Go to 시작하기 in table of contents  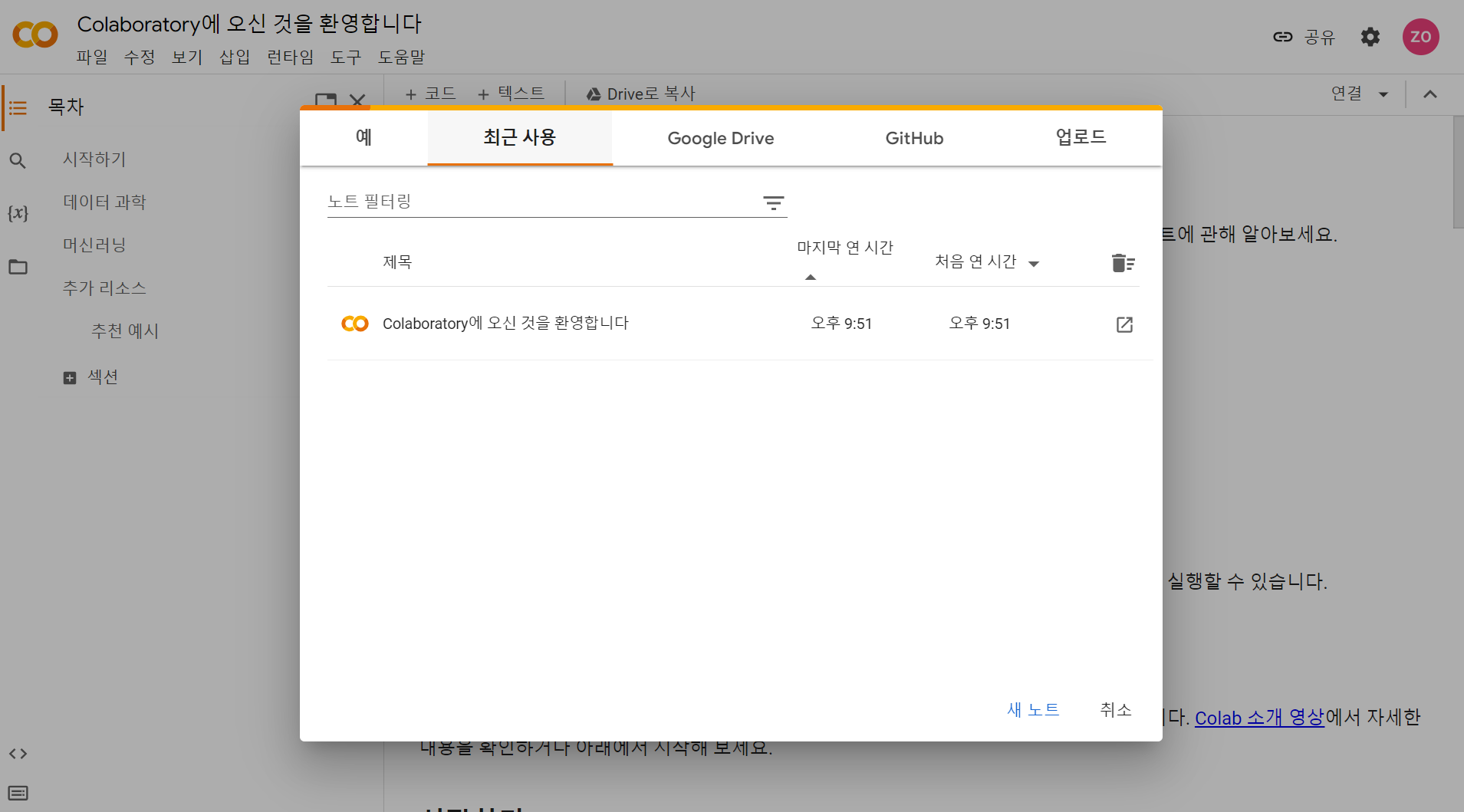(x=94, y=159)
